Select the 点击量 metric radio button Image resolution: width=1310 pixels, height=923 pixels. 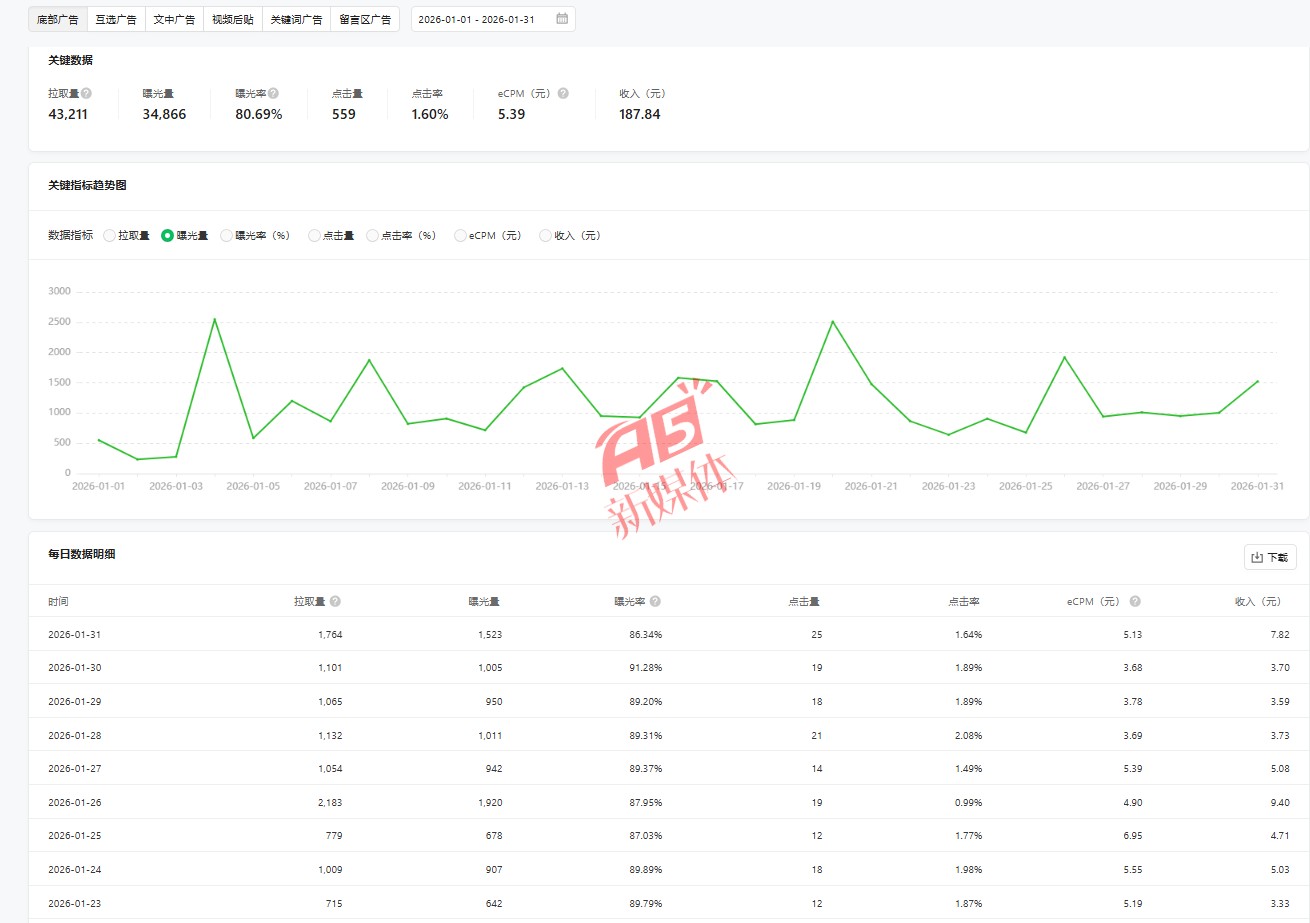click(x=315, y=236)
